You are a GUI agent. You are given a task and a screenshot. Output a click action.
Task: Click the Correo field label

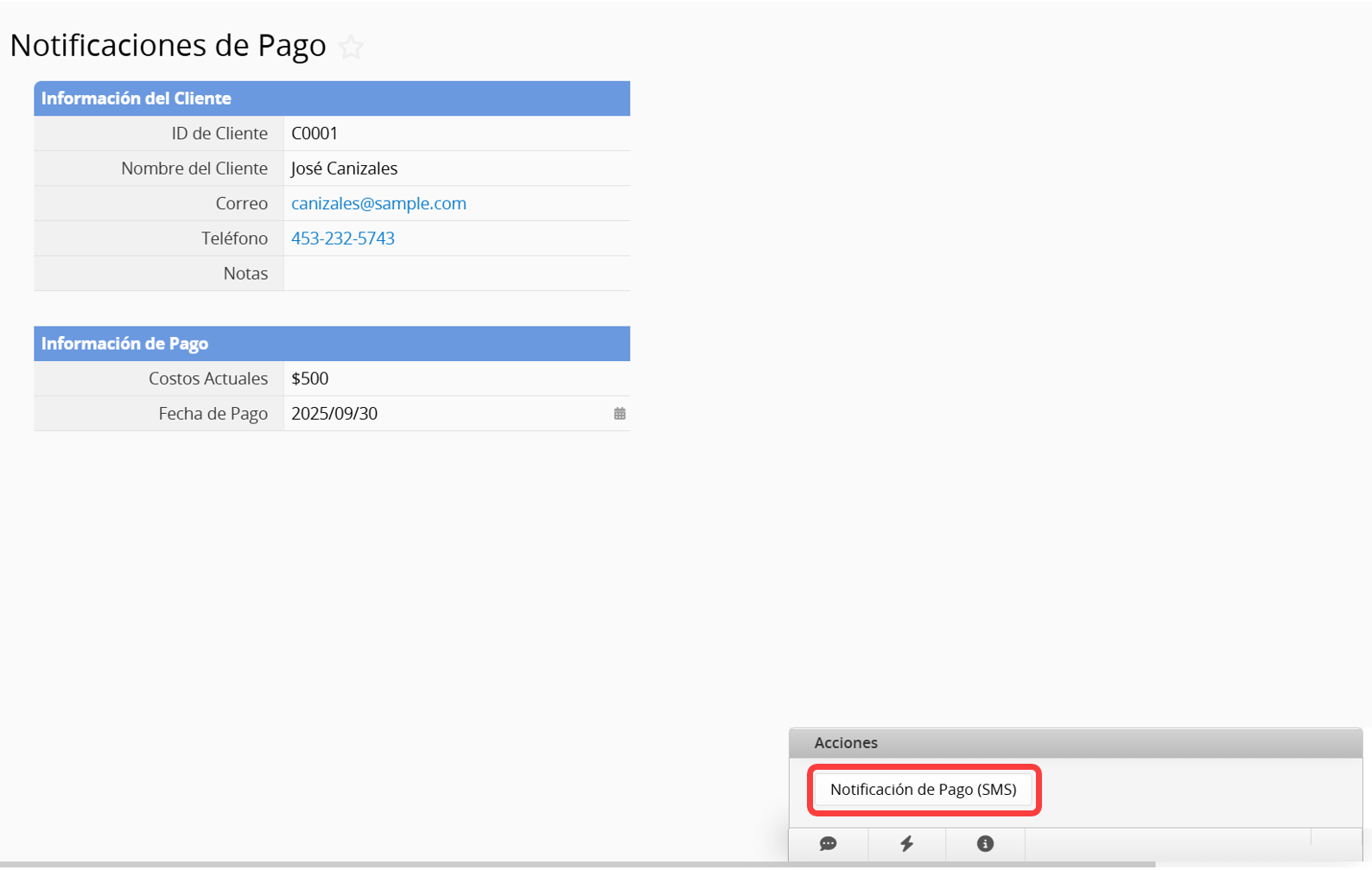click(x=241, y=204)
